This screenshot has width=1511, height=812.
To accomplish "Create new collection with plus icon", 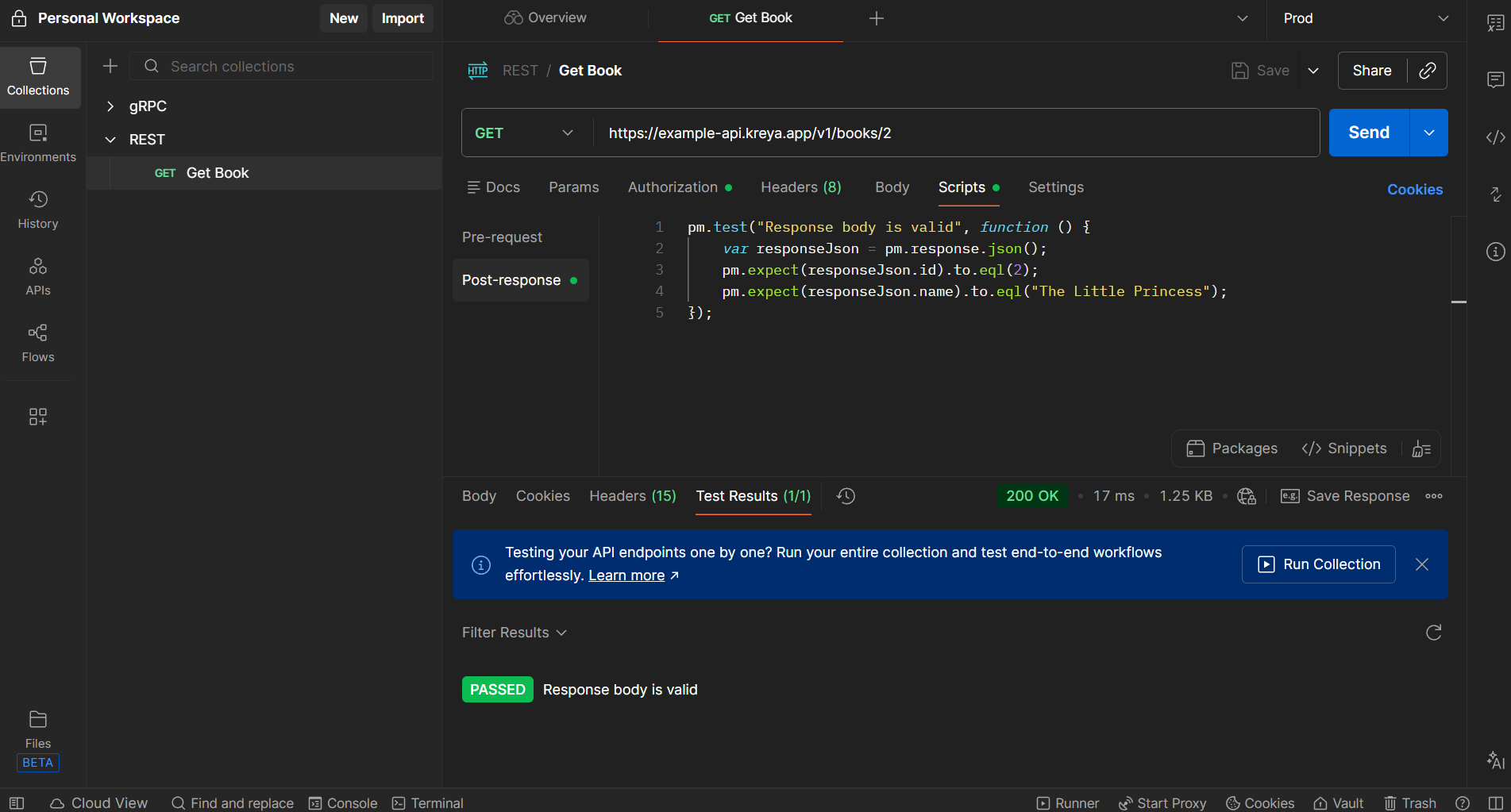I will click(110, 67).
